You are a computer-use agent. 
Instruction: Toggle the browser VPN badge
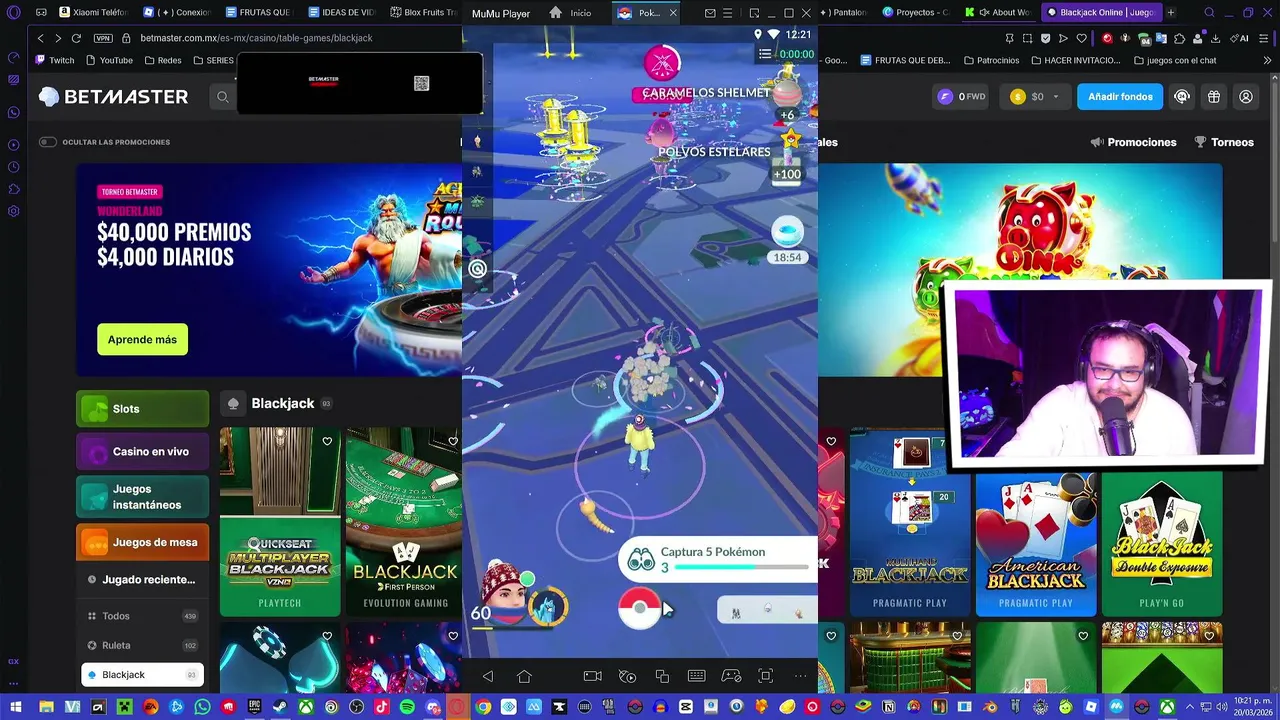[103, 38]
